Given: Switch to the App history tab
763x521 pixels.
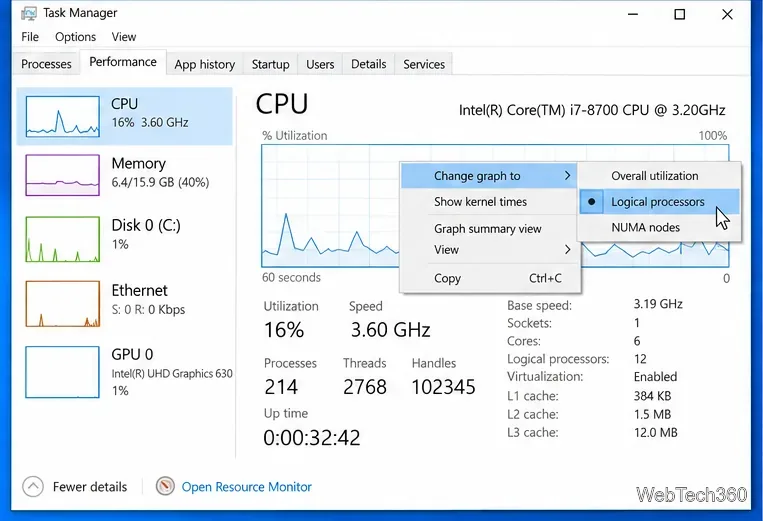Looking at the screenshot, I should (204, 64).
